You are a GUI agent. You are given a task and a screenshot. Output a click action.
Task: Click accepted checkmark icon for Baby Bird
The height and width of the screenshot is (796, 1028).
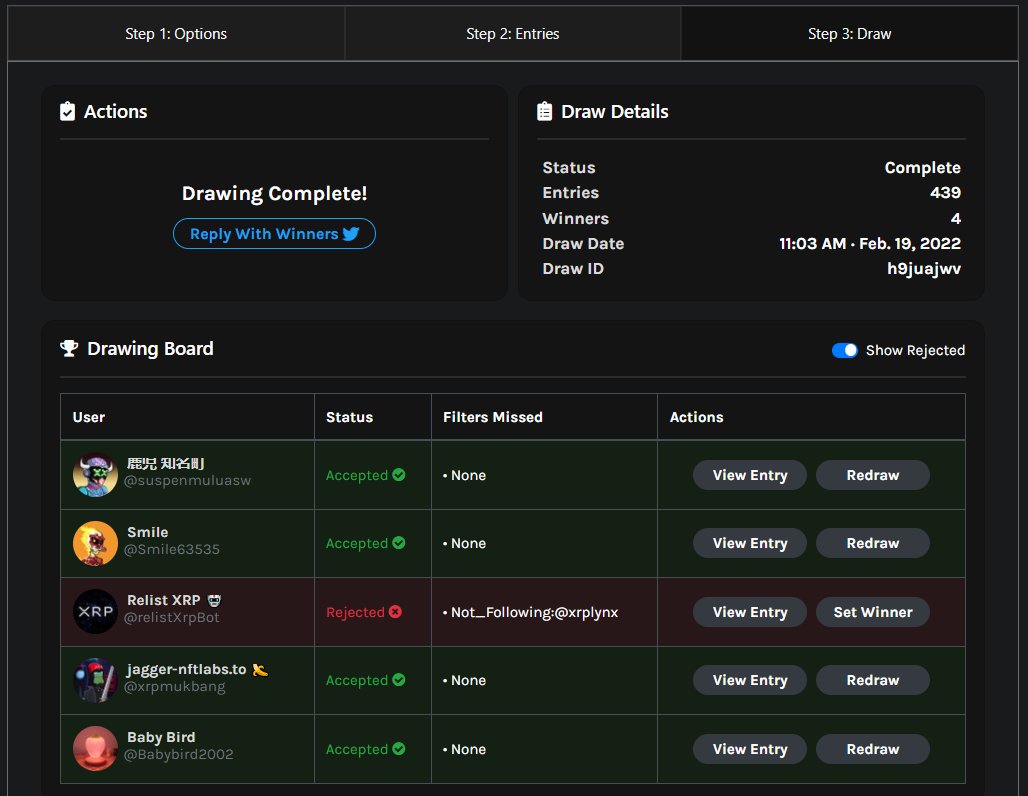(x=399, y=749)
